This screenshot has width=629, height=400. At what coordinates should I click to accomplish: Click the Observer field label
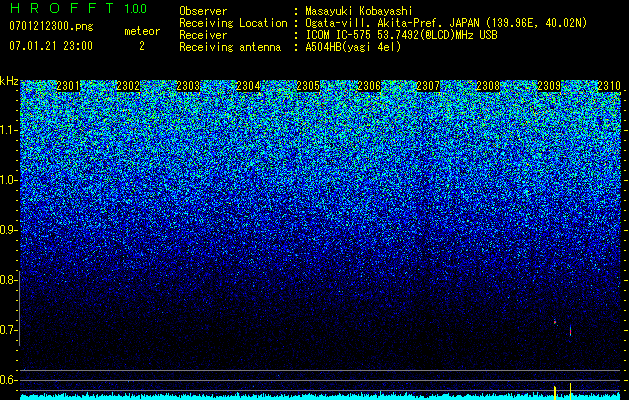tap(203, 11)
